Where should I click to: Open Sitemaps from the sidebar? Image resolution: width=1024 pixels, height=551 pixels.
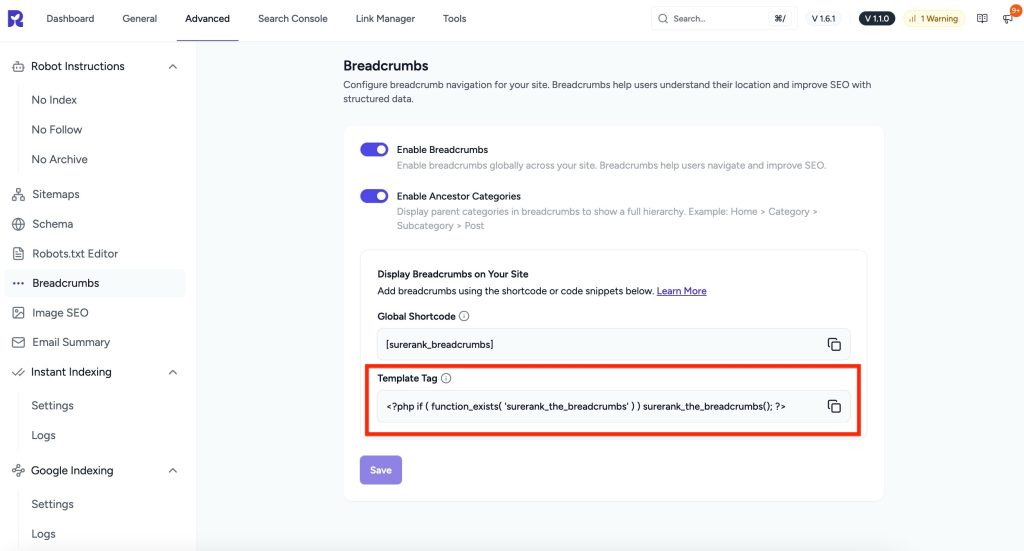(55, 194)
